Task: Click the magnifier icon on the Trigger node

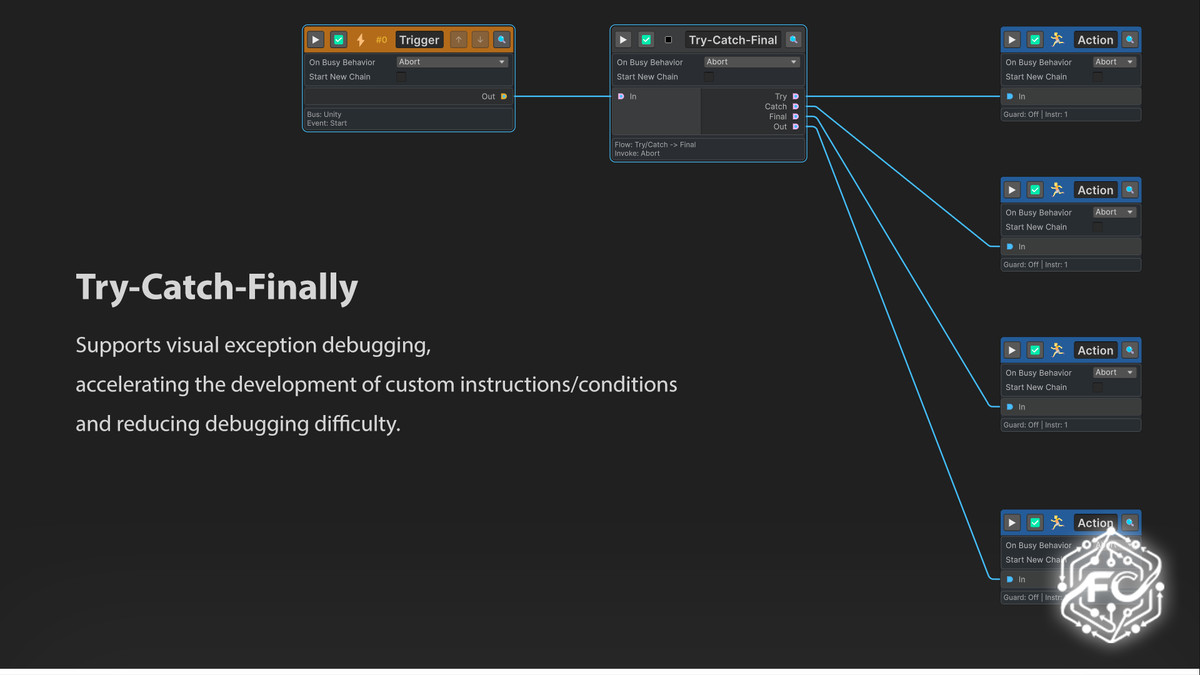Action: [502, 40]
